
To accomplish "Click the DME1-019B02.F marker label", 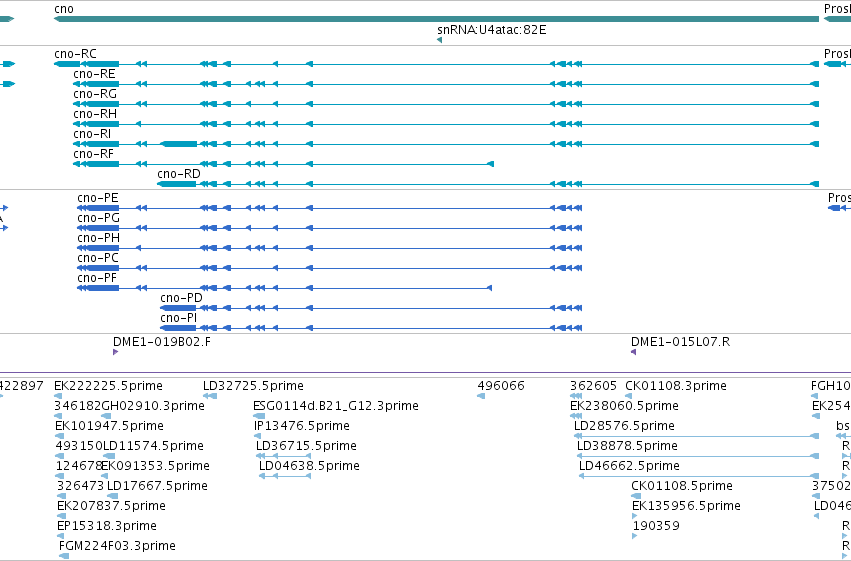I will [x=162, y=342].
